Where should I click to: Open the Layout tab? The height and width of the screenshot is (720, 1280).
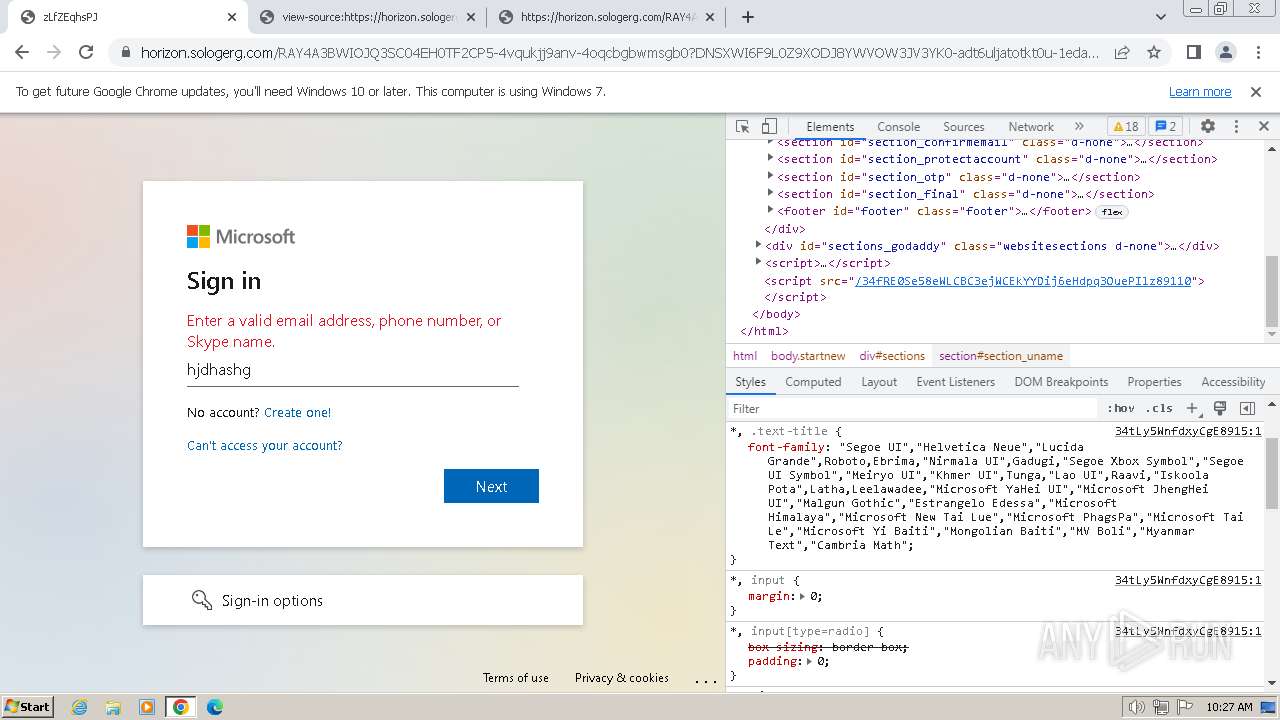pyautogui.click(x=879, y=382)
